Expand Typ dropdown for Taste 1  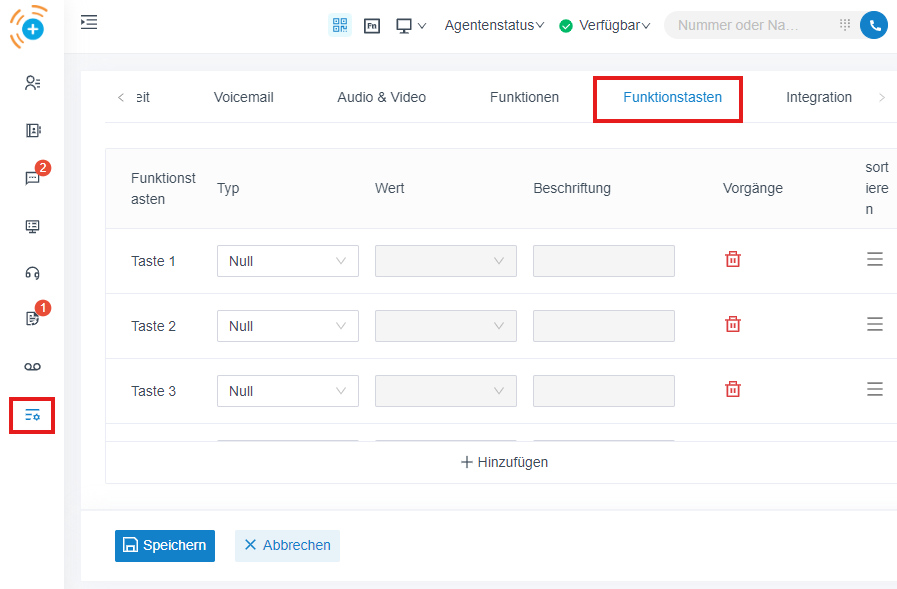(287, 261)
